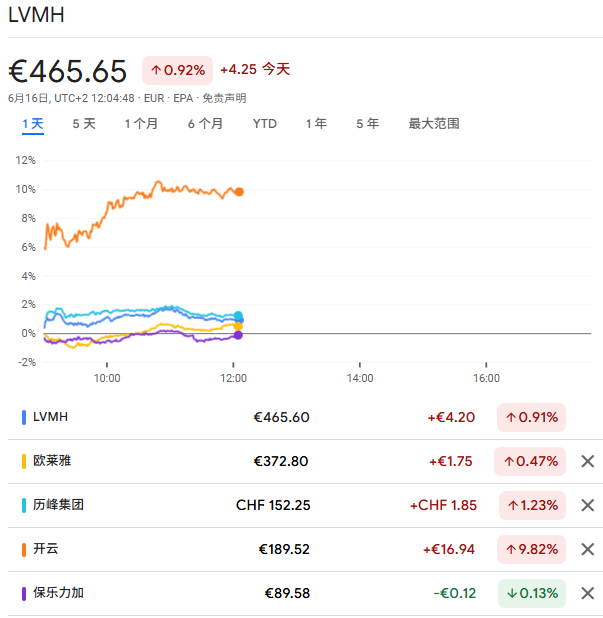Show the 6 个月 chart range
This screenshot has height=618, width=603.
pos(205,124)
